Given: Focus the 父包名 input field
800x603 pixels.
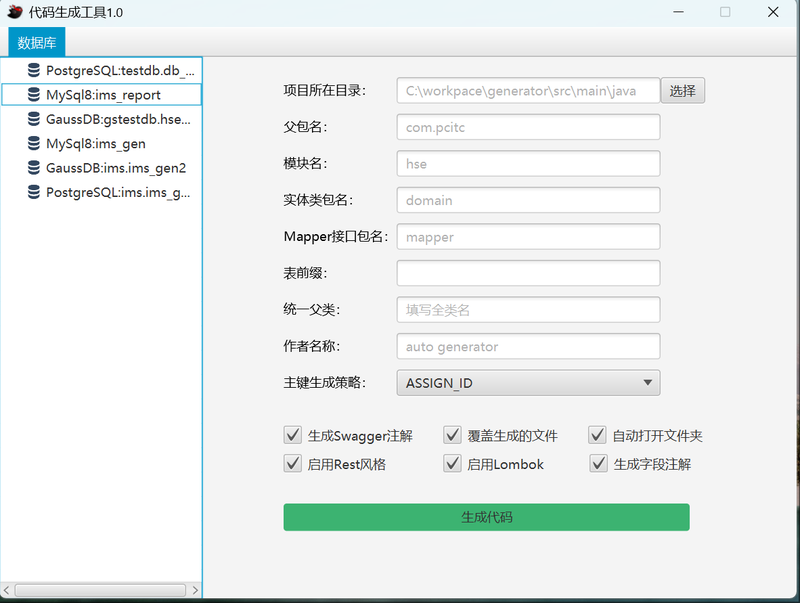Looking at the screenshot, I should click(x=528, y=127).
